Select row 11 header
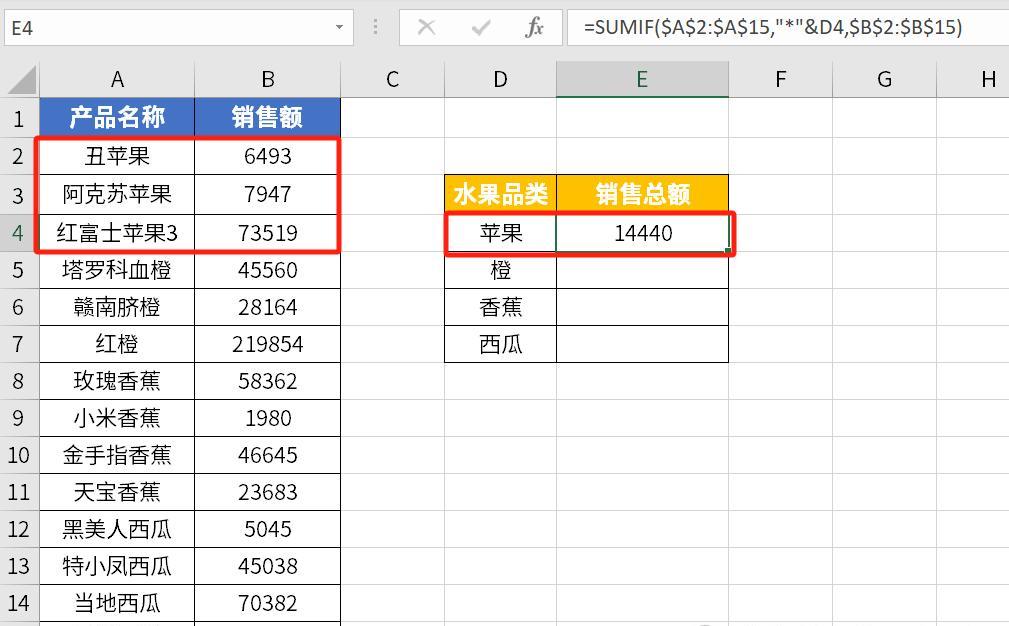 (19, 493)
